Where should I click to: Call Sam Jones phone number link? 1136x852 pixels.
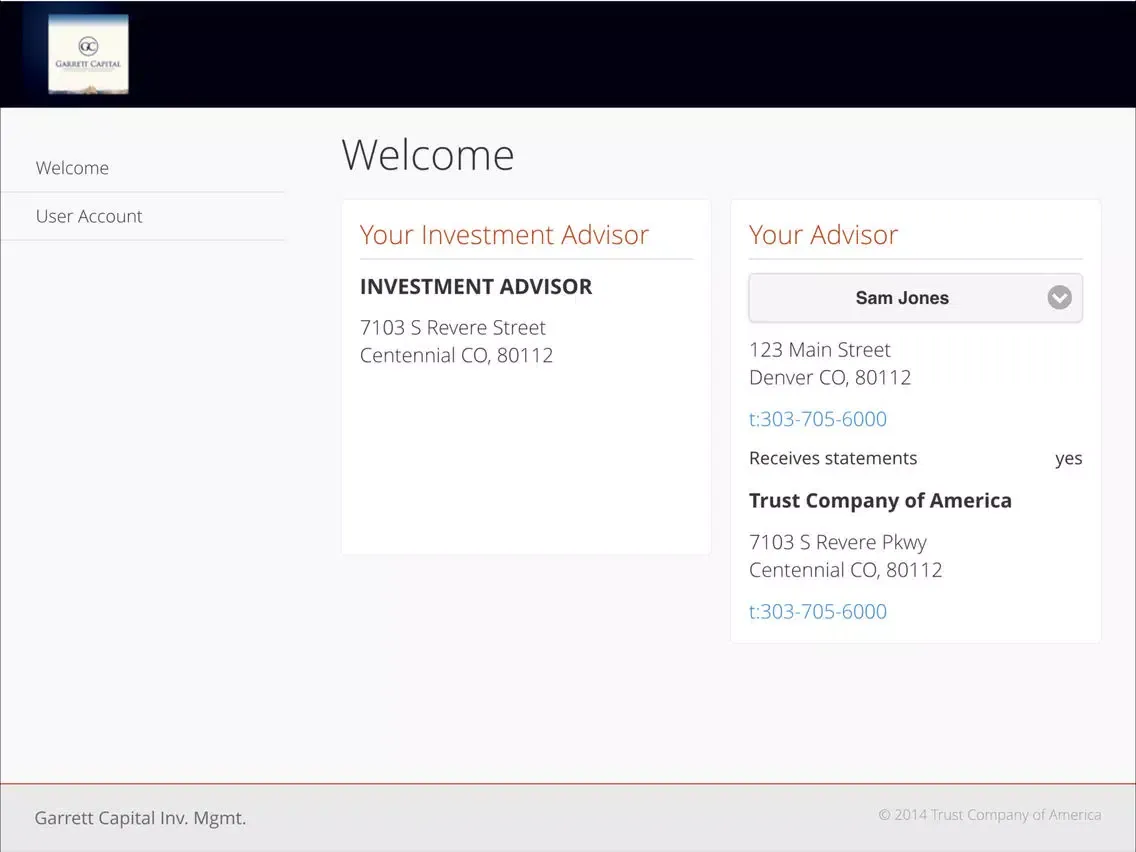(817, 419)
